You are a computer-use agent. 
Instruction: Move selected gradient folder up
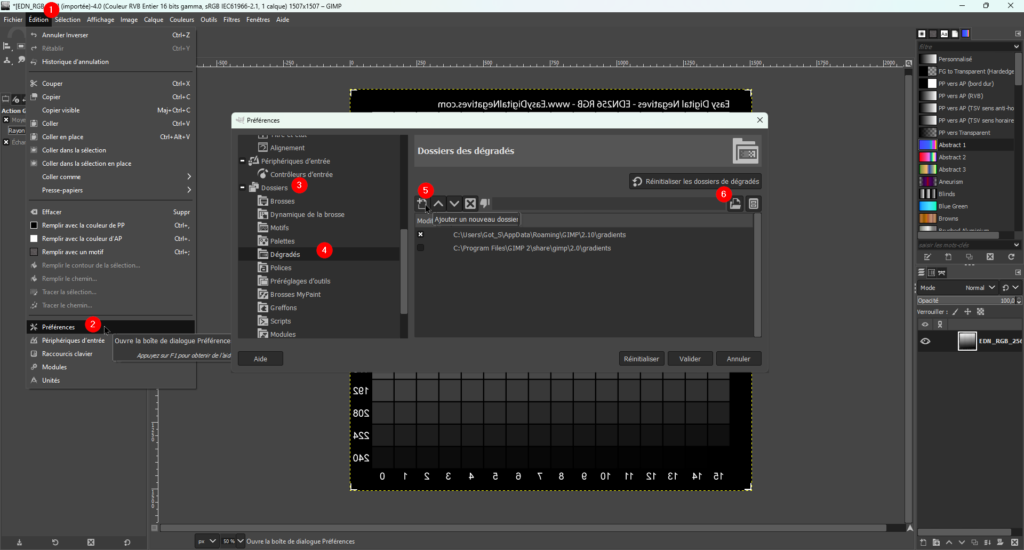pyautogui.click(x=438, y=204)
